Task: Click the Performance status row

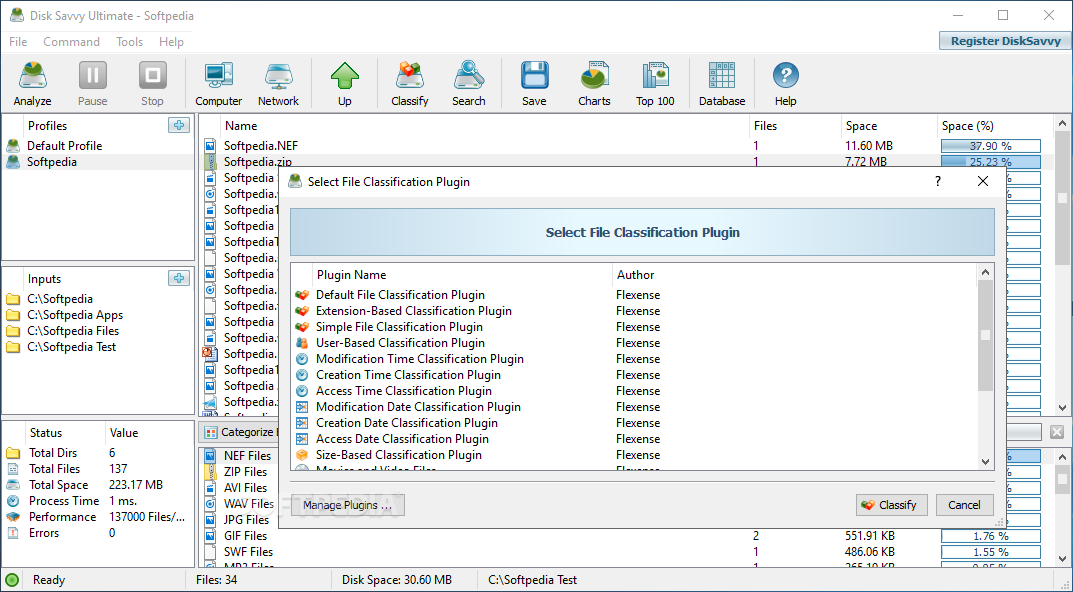Action: coord(98,517)
